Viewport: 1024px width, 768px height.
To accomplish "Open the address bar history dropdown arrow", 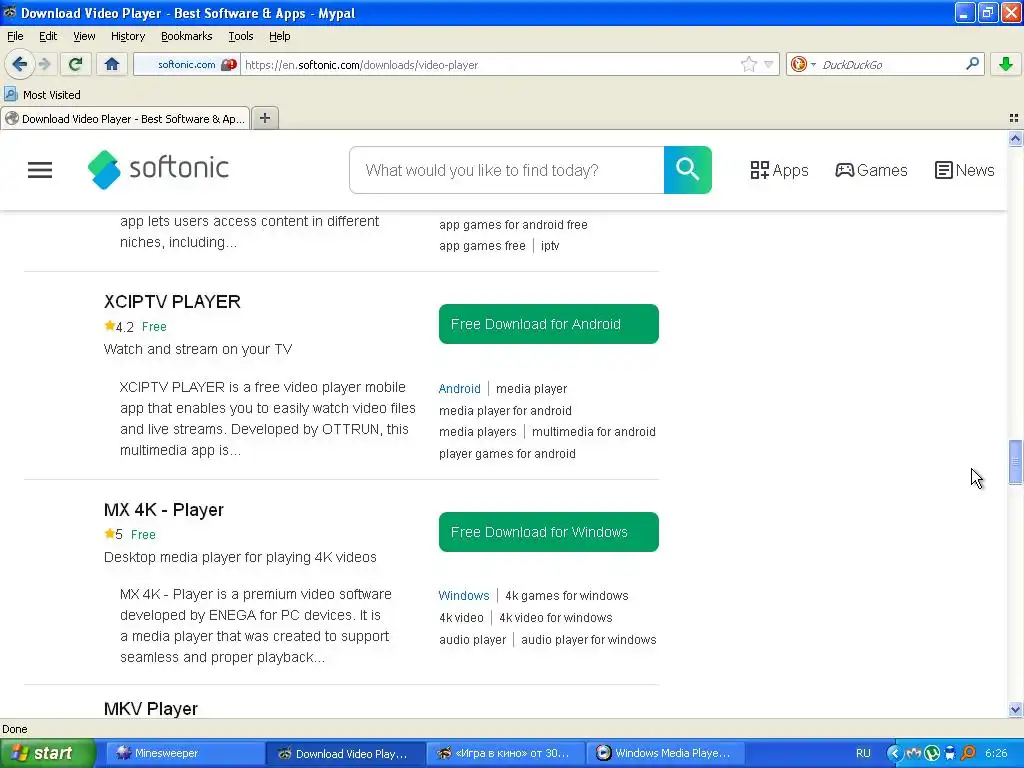I will (x=769, y=64).
